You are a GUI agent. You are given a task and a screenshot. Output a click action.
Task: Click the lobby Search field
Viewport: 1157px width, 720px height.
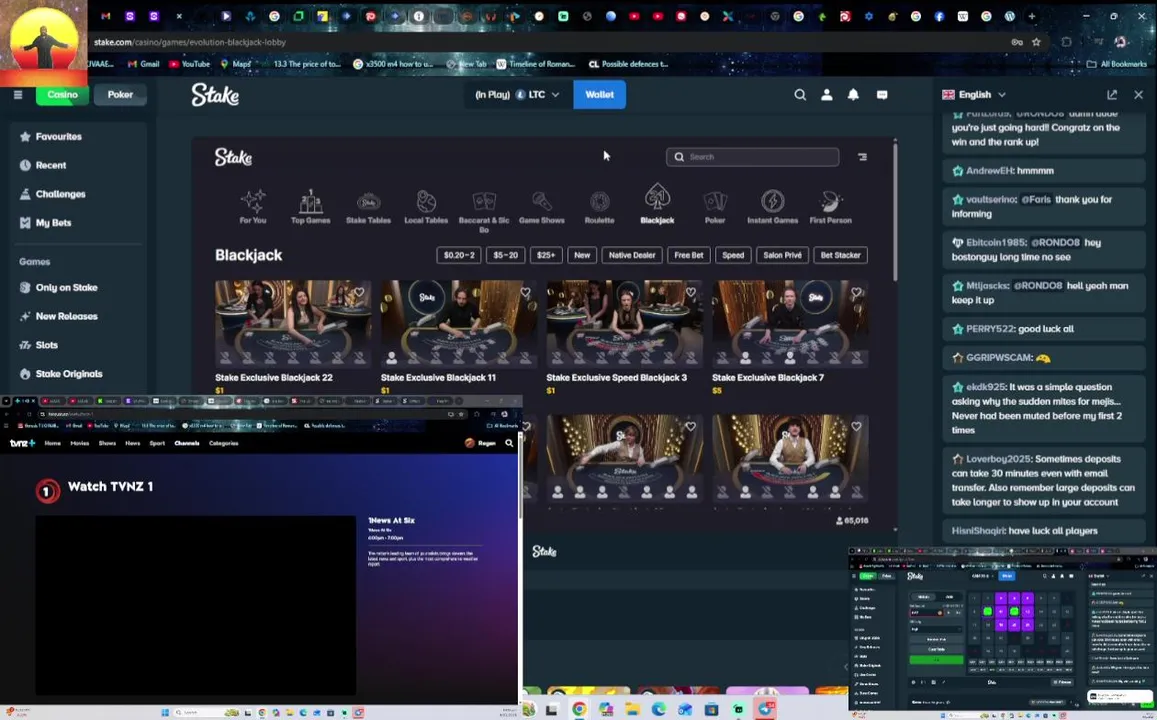pyautogui.click(x=753, y=157)
